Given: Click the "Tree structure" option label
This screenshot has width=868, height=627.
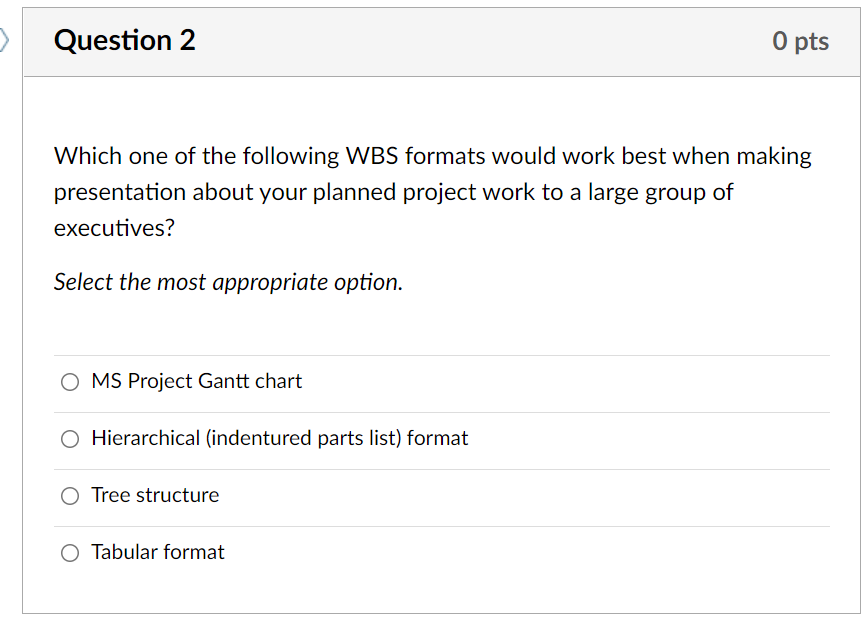Looking at the screenshot, I should [x=155, y=495].
